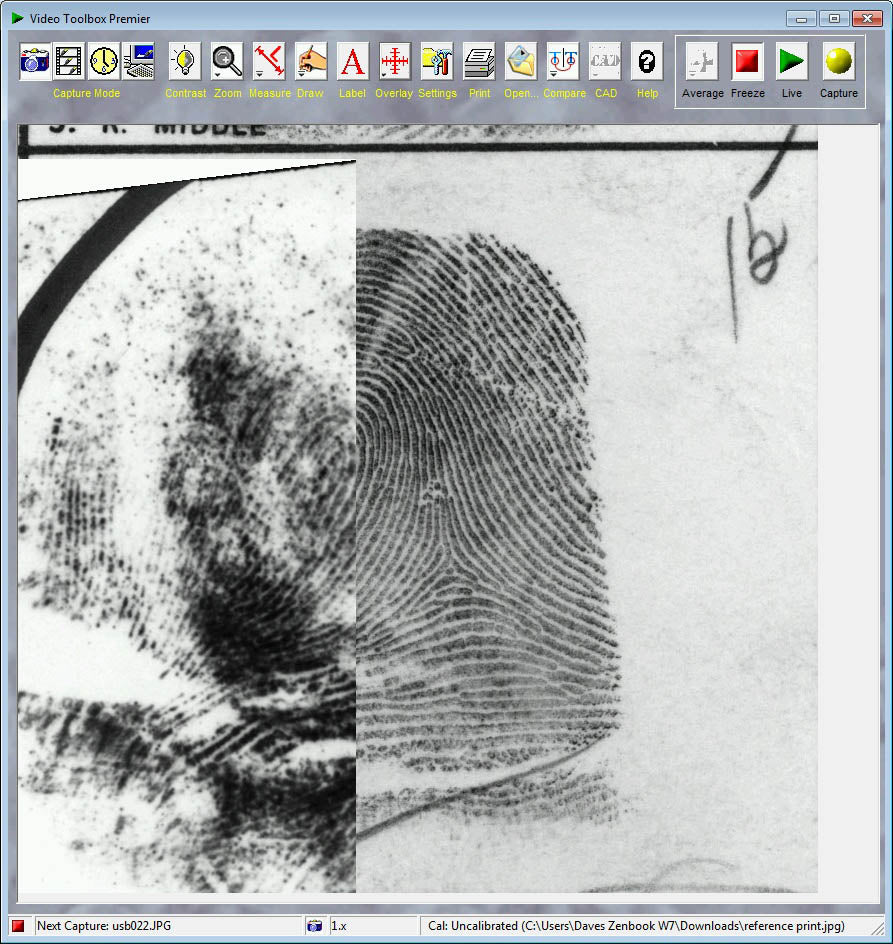This screenshot has height=944, width=893.
Task: Open the Contrast lightbulb tool
Action: pyautogui.click(x=185, y=62)
